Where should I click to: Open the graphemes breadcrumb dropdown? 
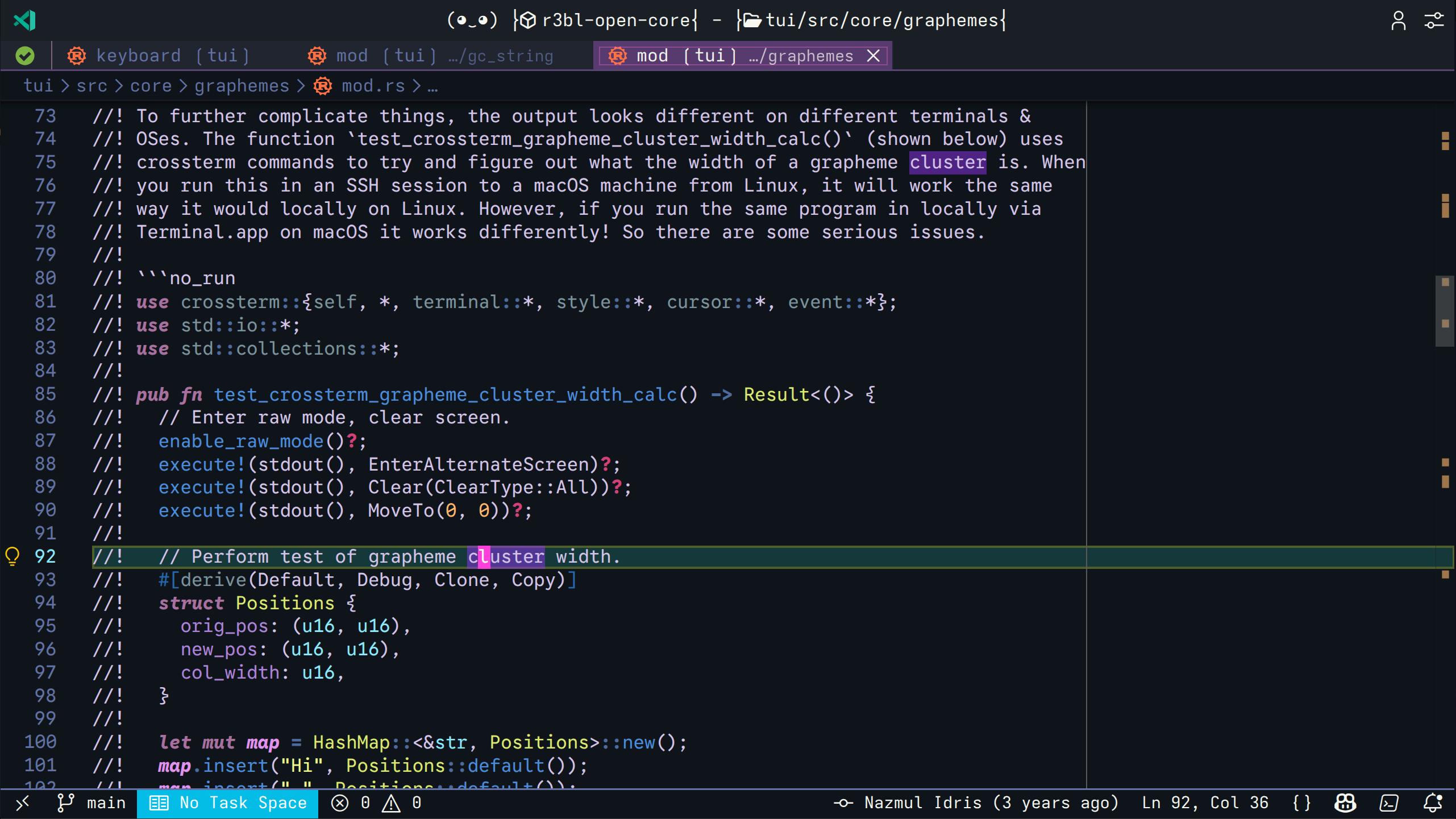click(x=242, y=85)
